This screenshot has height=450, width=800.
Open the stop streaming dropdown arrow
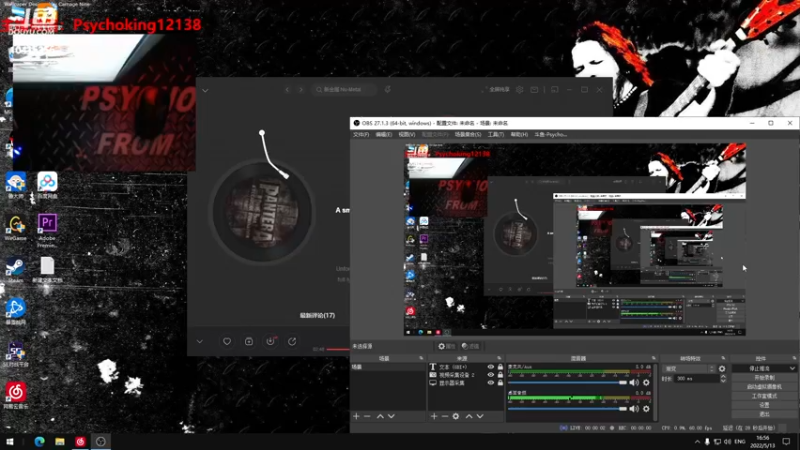tap(792, 368)
